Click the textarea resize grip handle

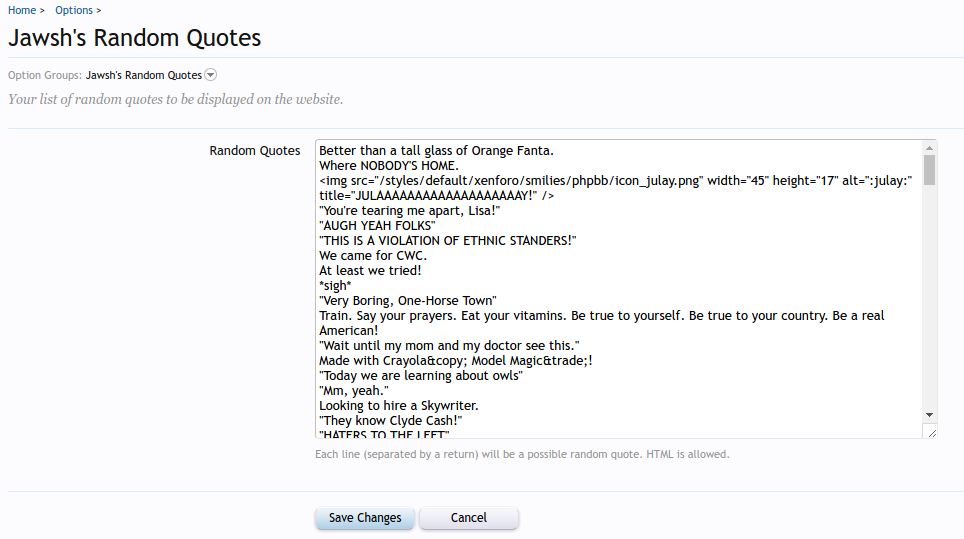click(931, 432)
